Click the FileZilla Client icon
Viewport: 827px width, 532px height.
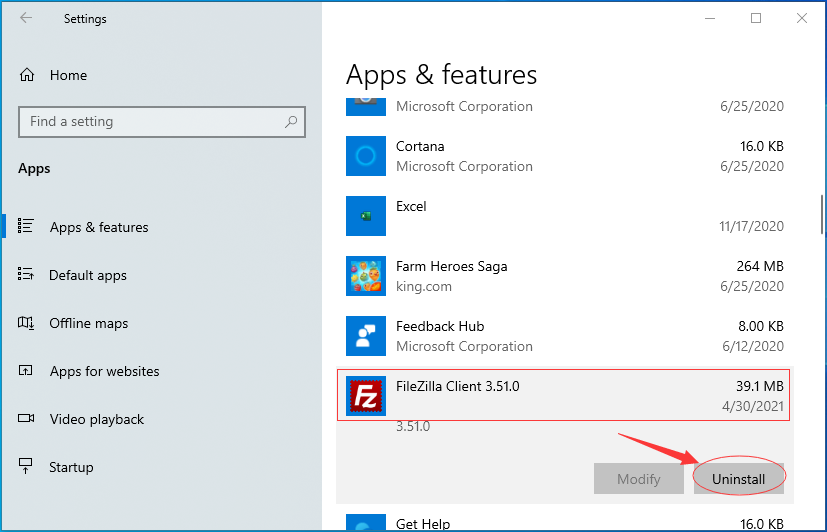[366, 396]
